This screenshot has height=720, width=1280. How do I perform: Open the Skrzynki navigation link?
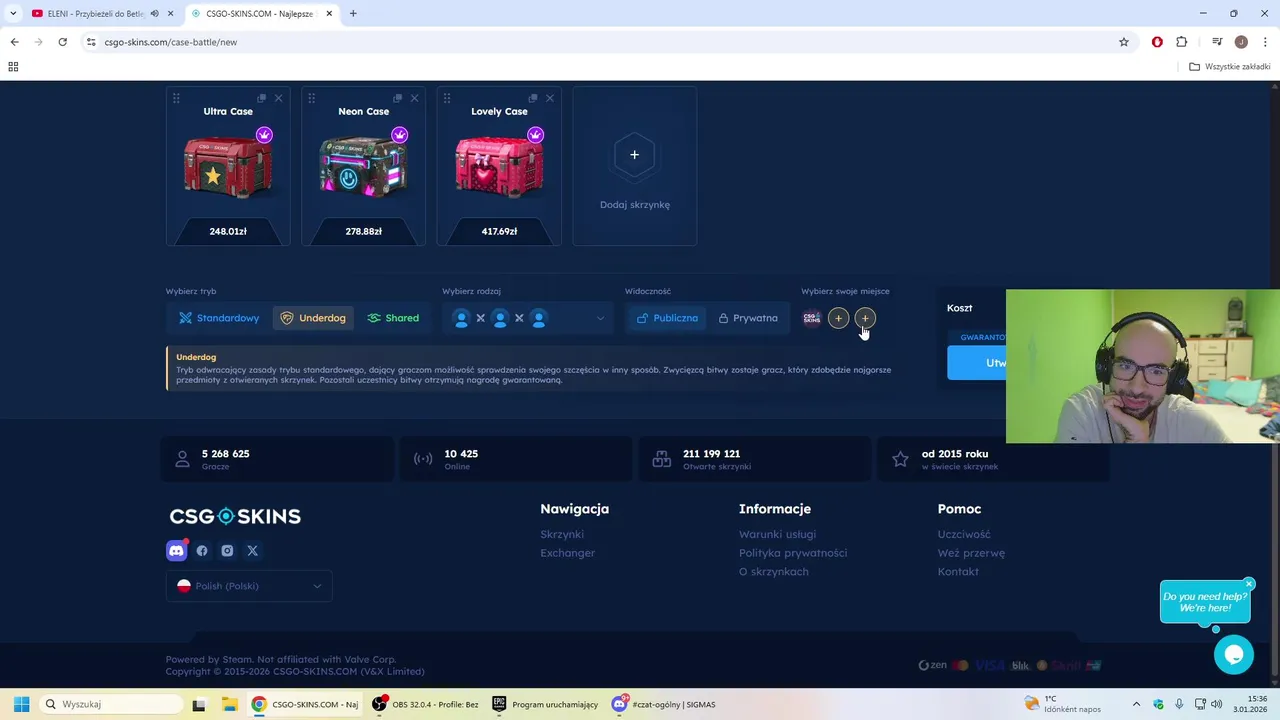point(562,534)
